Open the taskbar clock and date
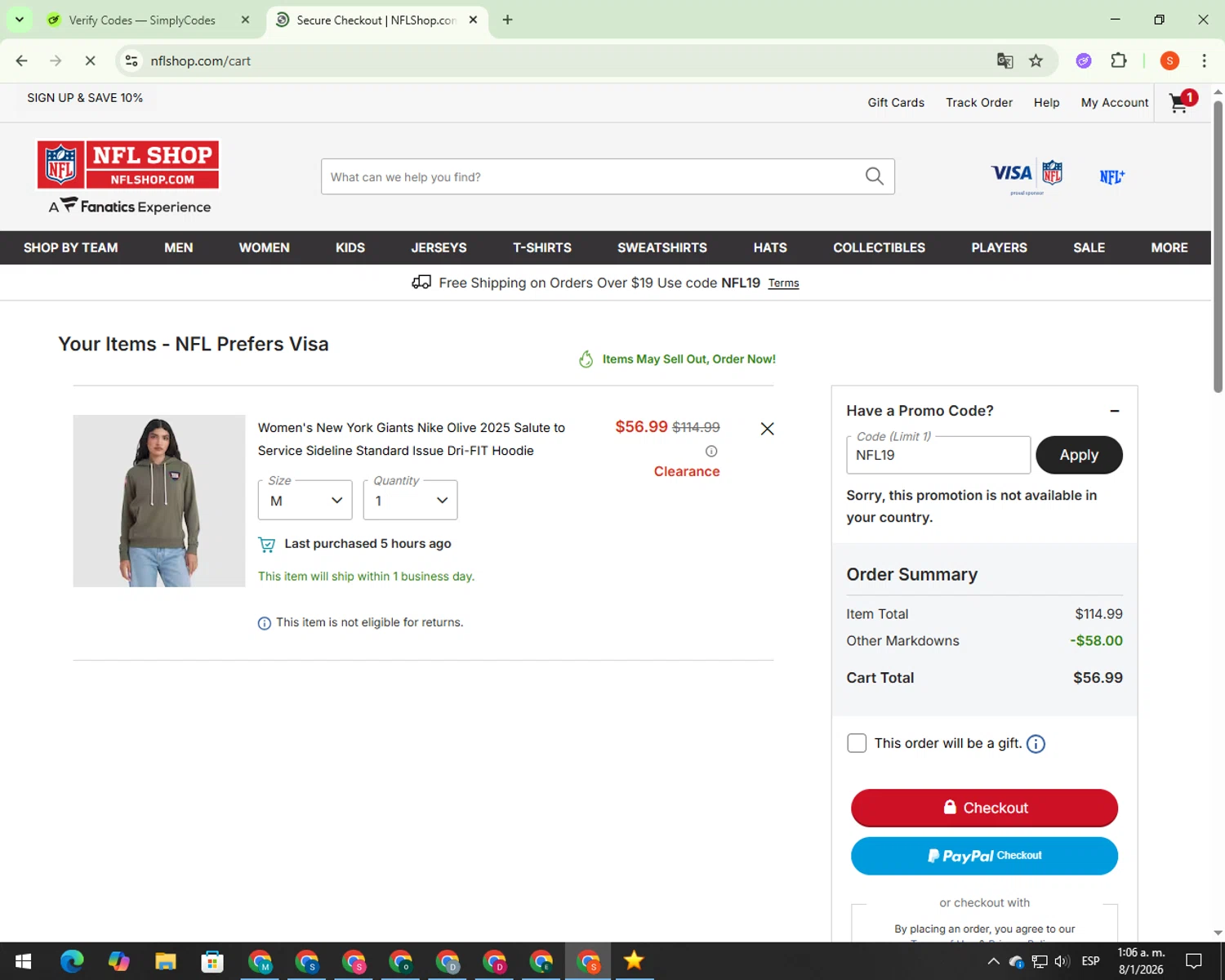This screenshot has height=980, width=1225. coord(1141,961)
